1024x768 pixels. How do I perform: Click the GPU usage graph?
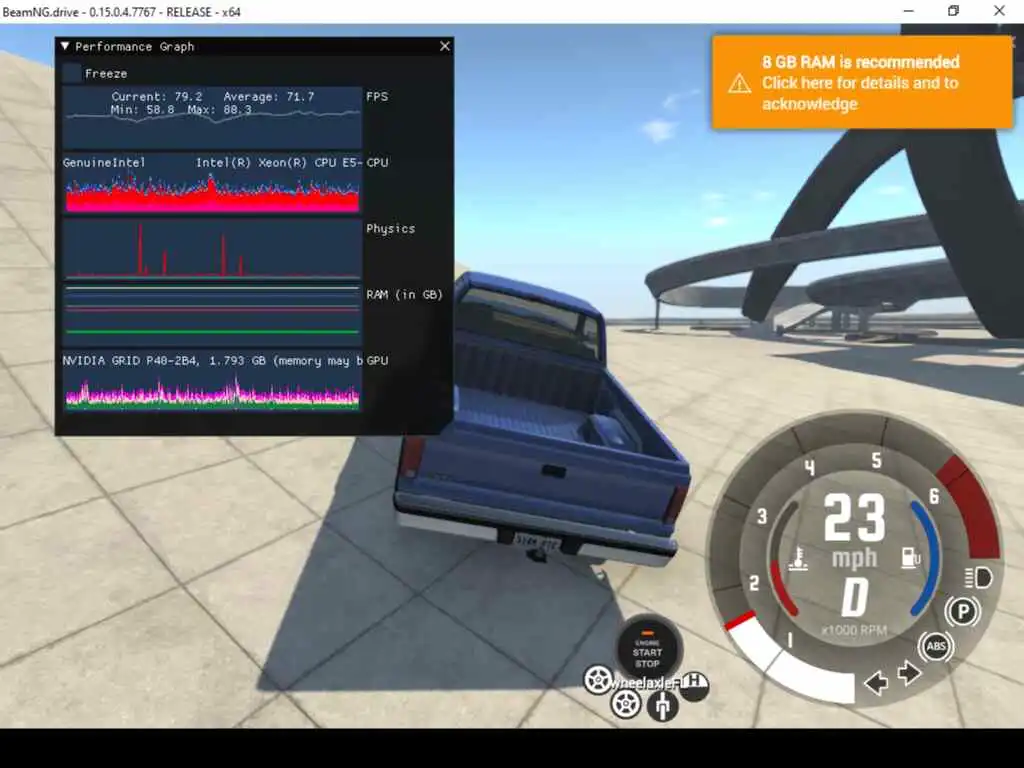212,382
